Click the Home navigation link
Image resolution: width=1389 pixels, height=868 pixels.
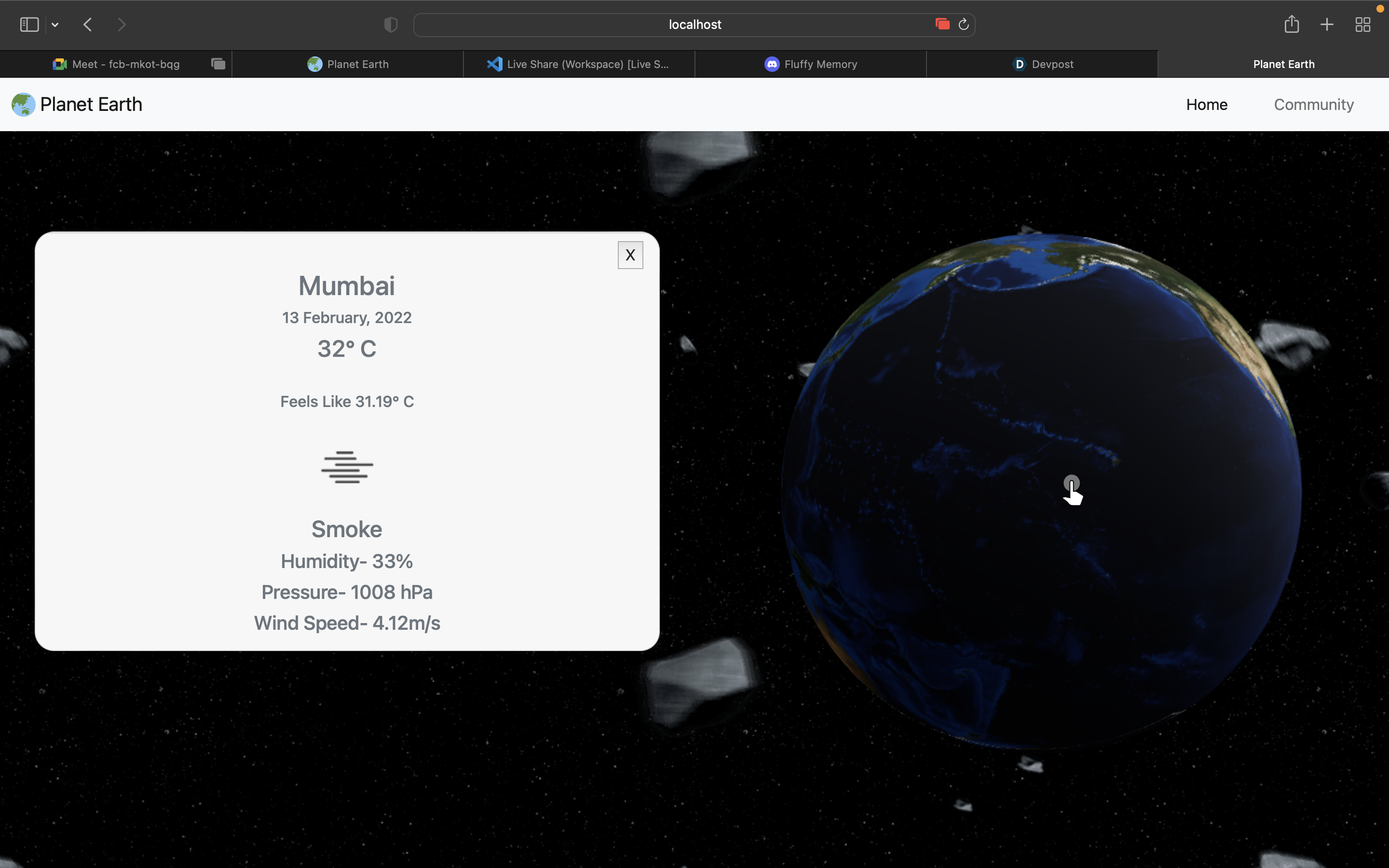[1207, 105]
